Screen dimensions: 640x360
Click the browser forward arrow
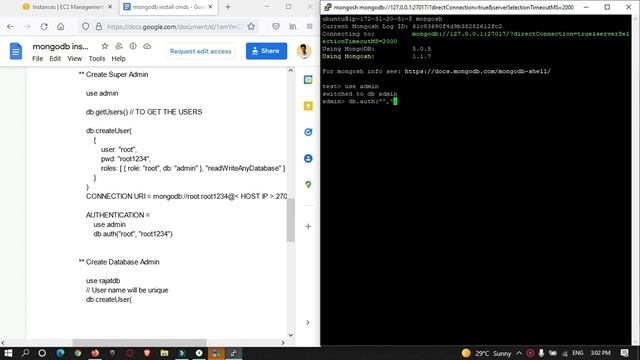coord(27,27)
